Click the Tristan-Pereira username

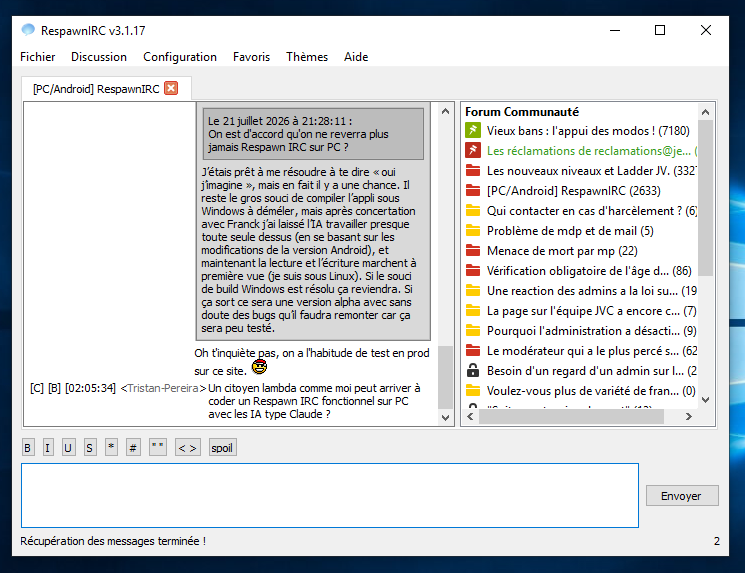pos(163,388)
